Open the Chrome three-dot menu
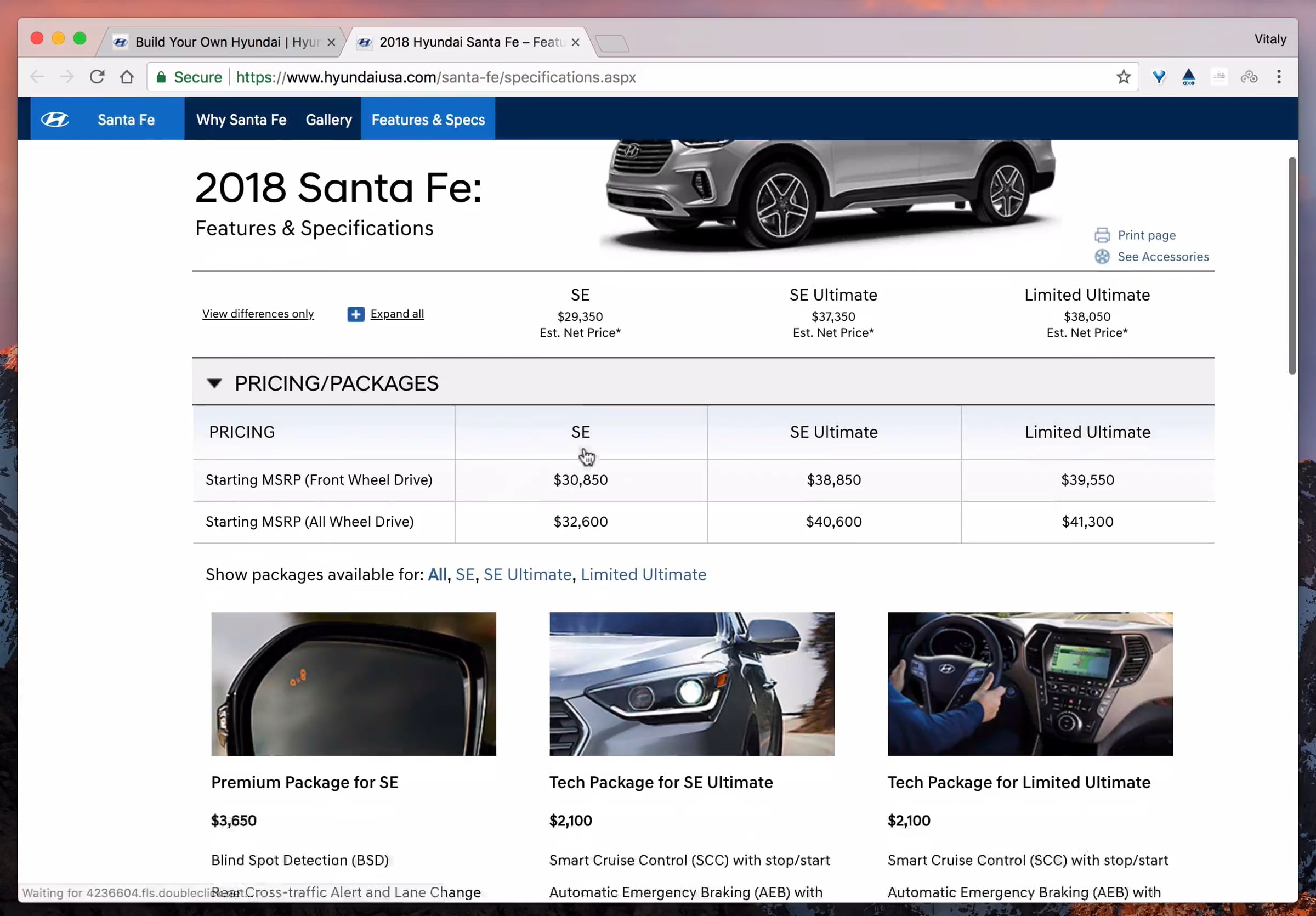Image resolution: width=1316 pixels, height=916 pixels. [x=1279, y=77]
